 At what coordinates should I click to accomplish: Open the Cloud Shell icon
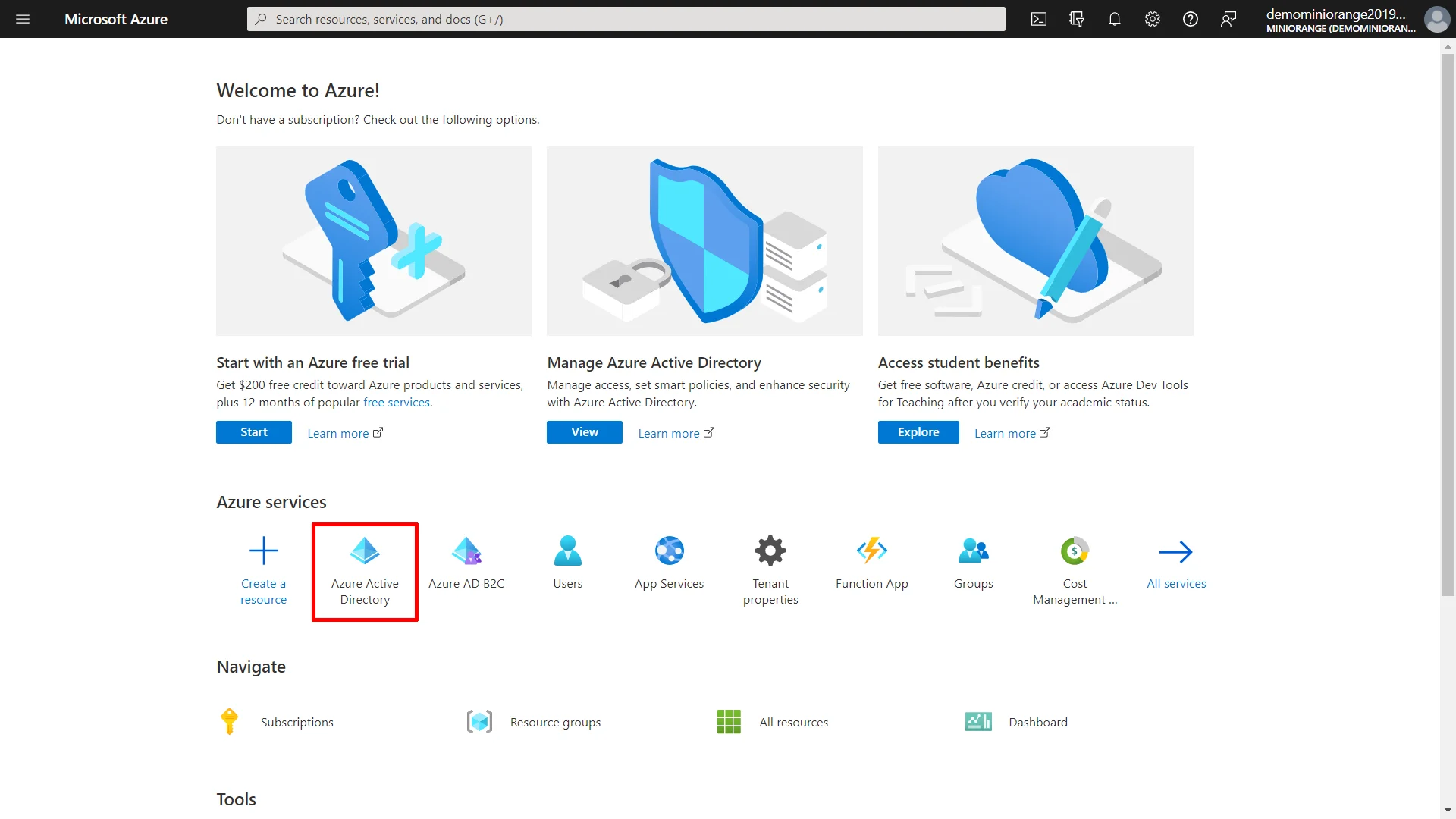coord(1039,19)
